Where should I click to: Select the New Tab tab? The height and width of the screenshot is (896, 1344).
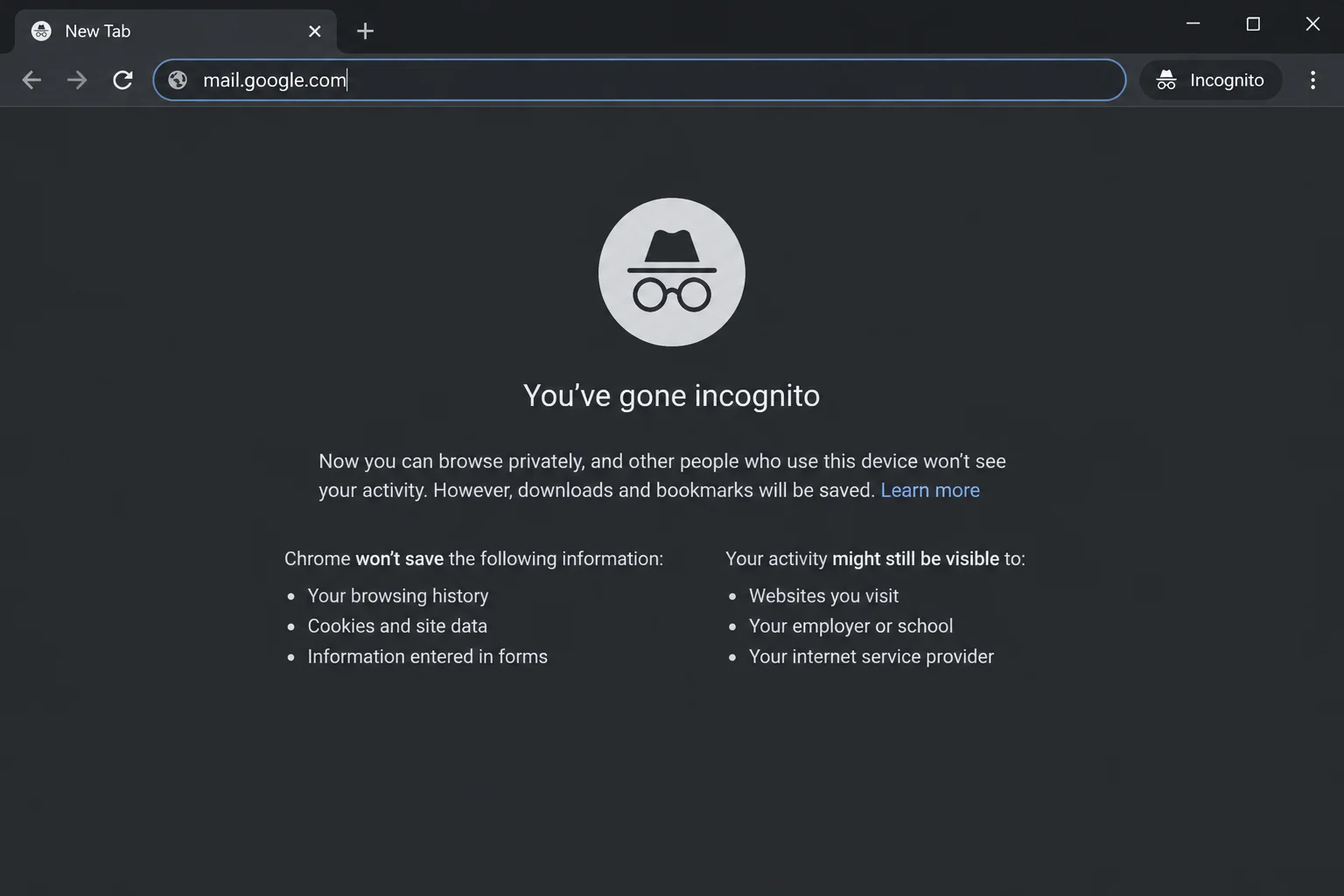click(x=175, y=31)
